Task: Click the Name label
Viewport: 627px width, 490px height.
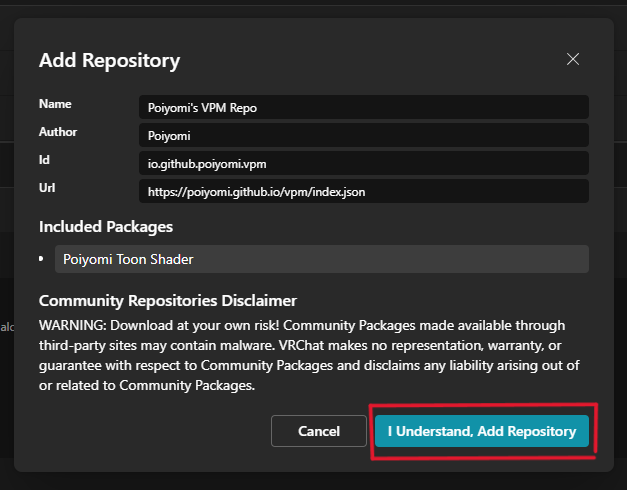Action: pos(55,104)
